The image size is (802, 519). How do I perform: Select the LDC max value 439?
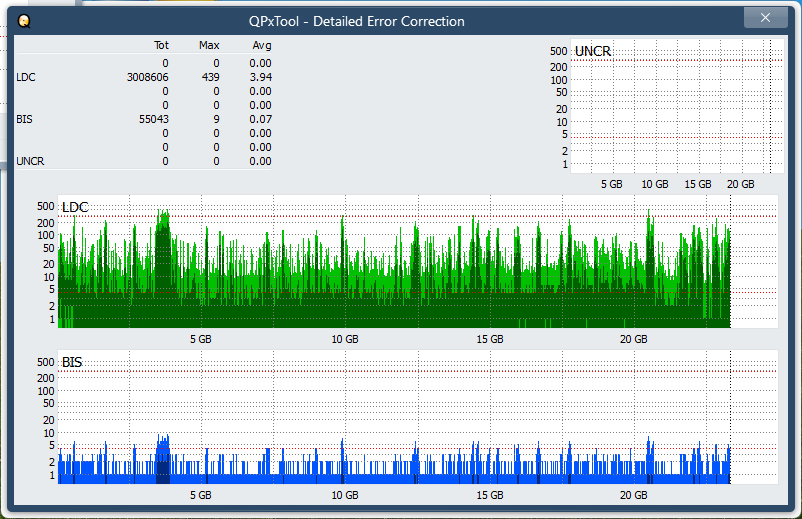[x=211, y=77]
